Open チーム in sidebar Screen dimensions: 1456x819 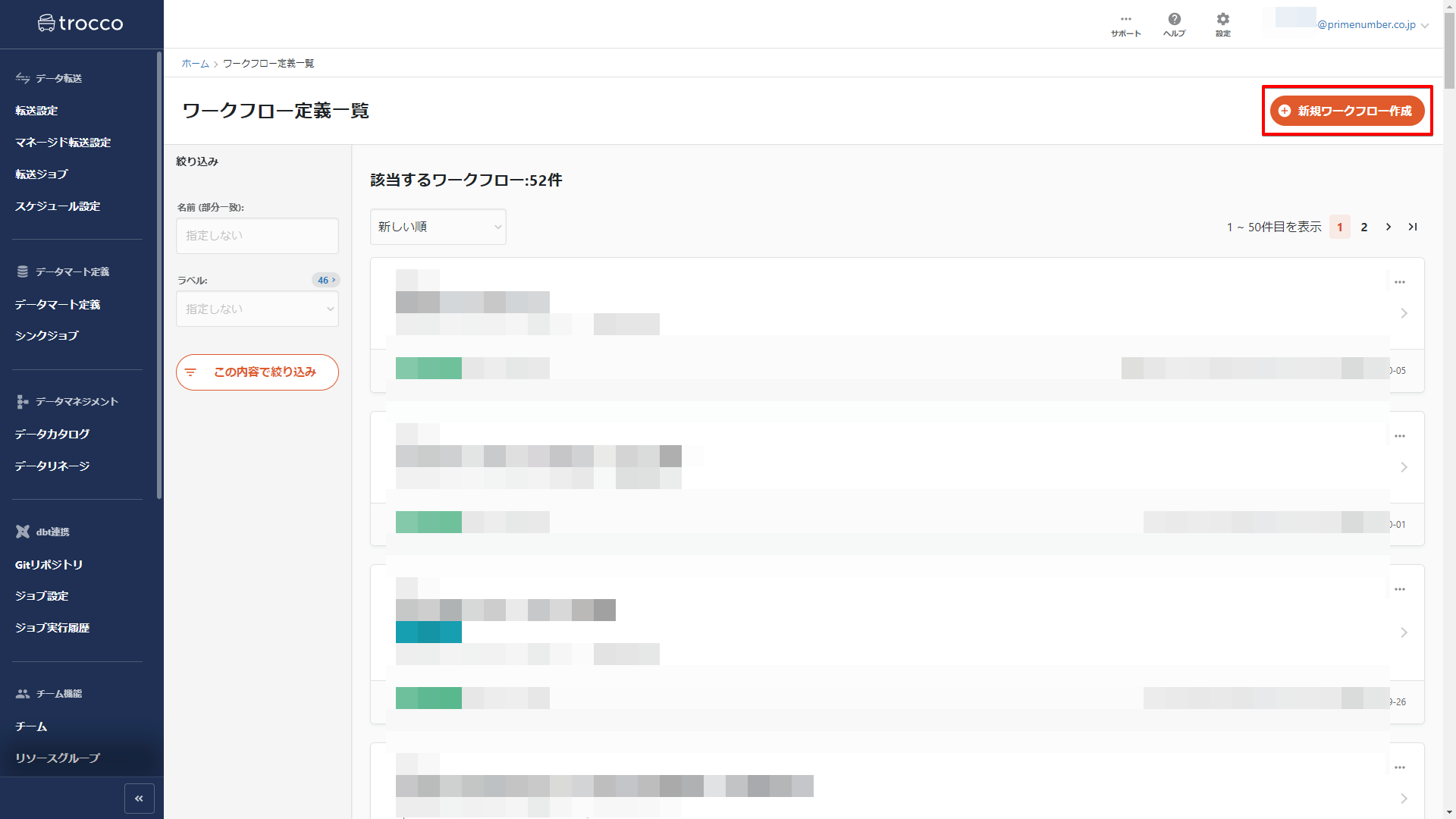click(31, 726)
